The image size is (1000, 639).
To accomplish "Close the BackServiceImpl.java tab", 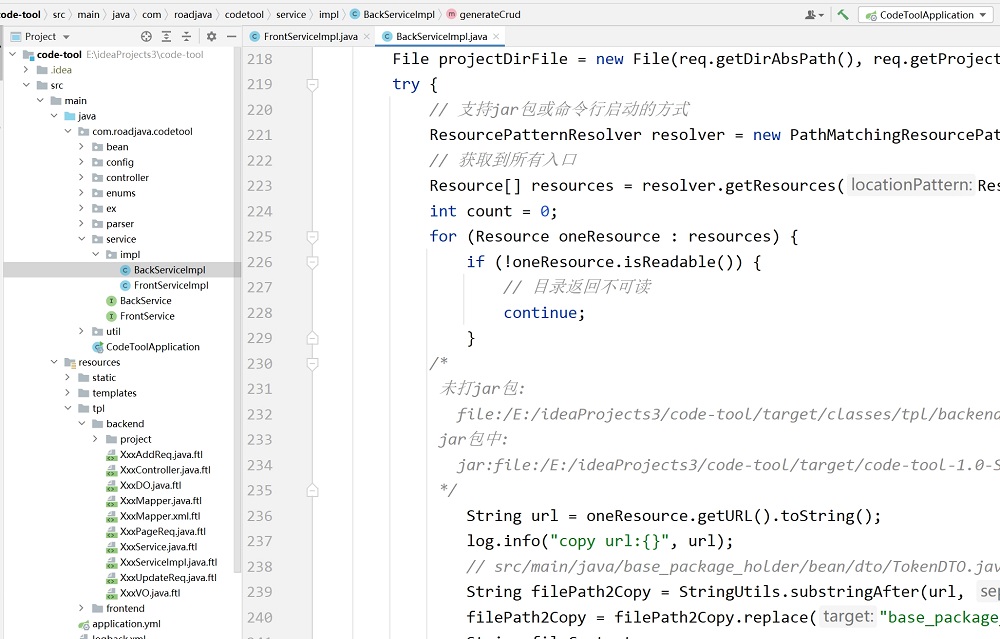I will point(496,36).
